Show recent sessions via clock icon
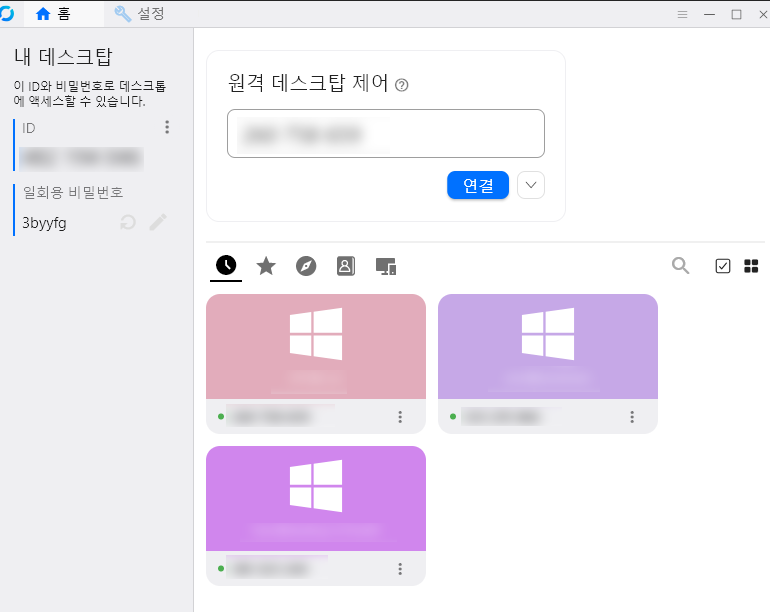This screenshot has width=770, height=612. tap(226, 265)
